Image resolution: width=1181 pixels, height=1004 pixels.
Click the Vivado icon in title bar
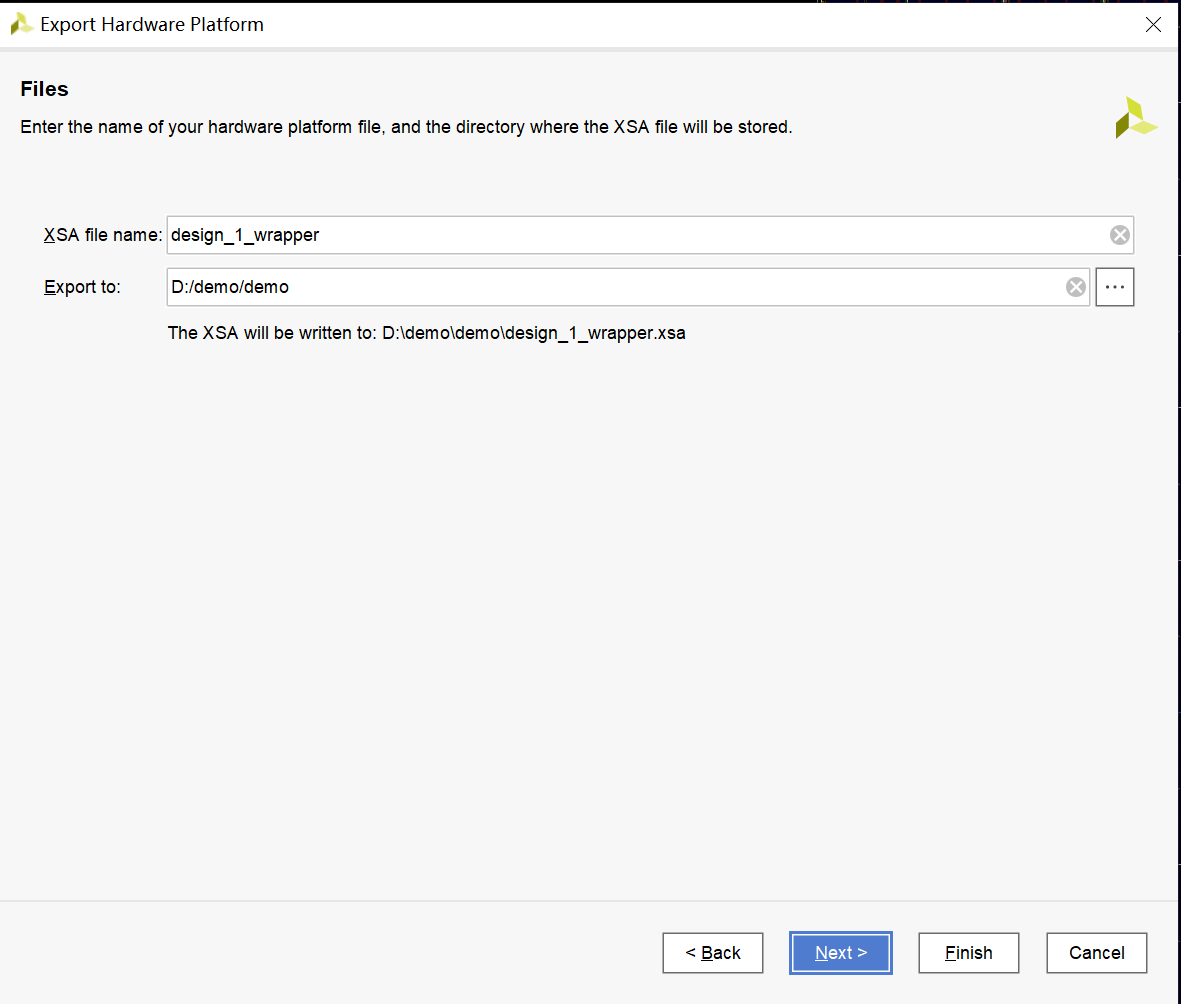coord(21,24)
